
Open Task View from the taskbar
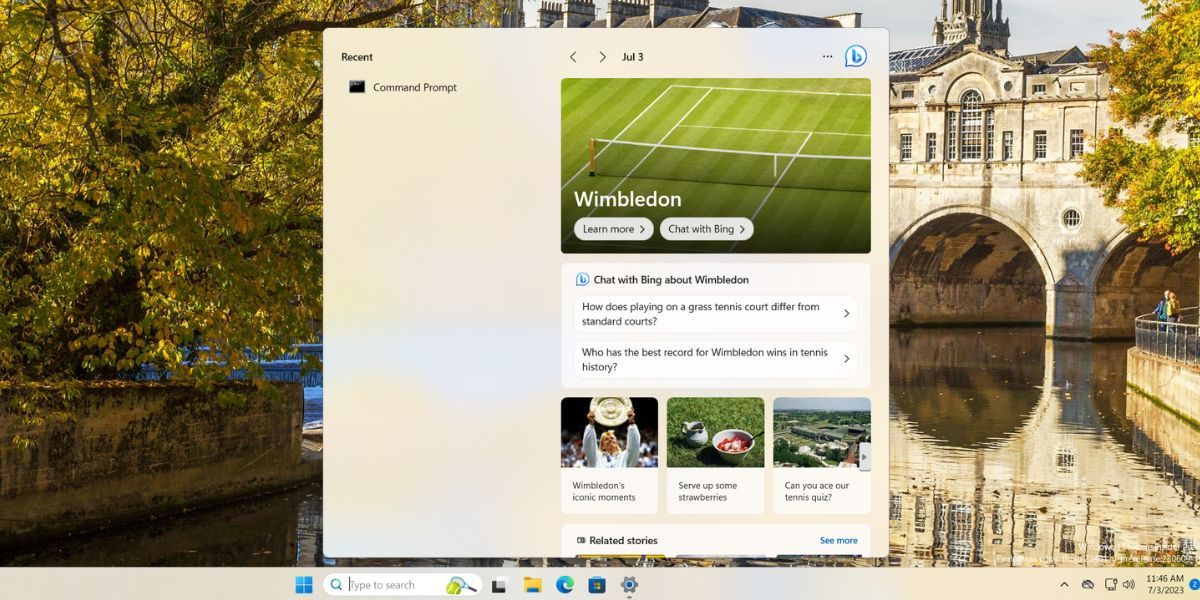[x=497, y=583]
